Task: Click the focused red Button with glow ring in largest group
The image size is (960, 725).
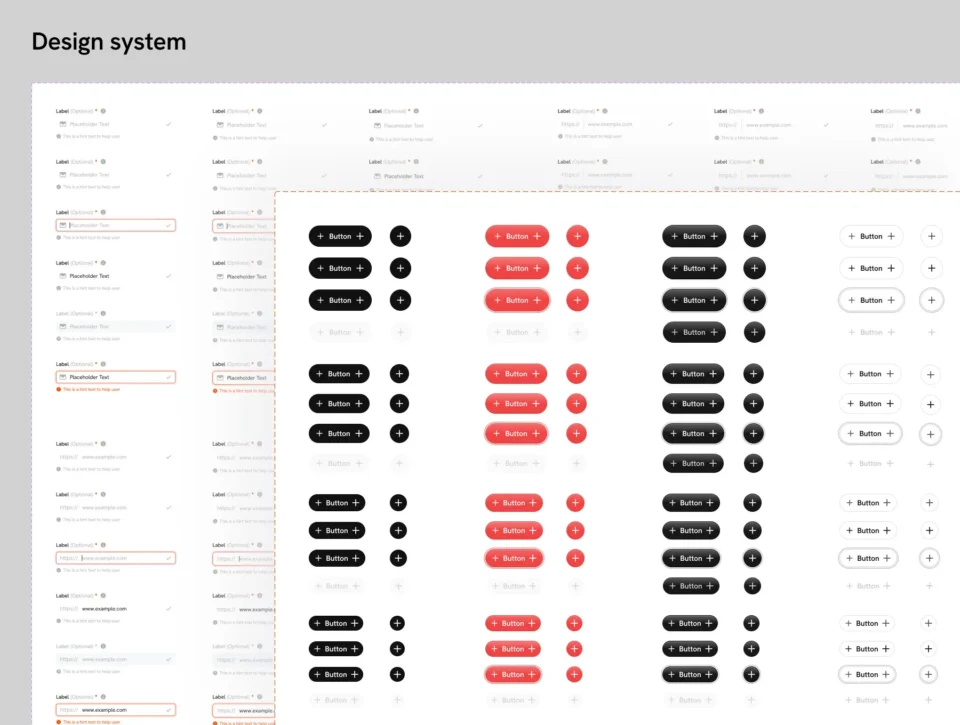Action: pos(517,300)
